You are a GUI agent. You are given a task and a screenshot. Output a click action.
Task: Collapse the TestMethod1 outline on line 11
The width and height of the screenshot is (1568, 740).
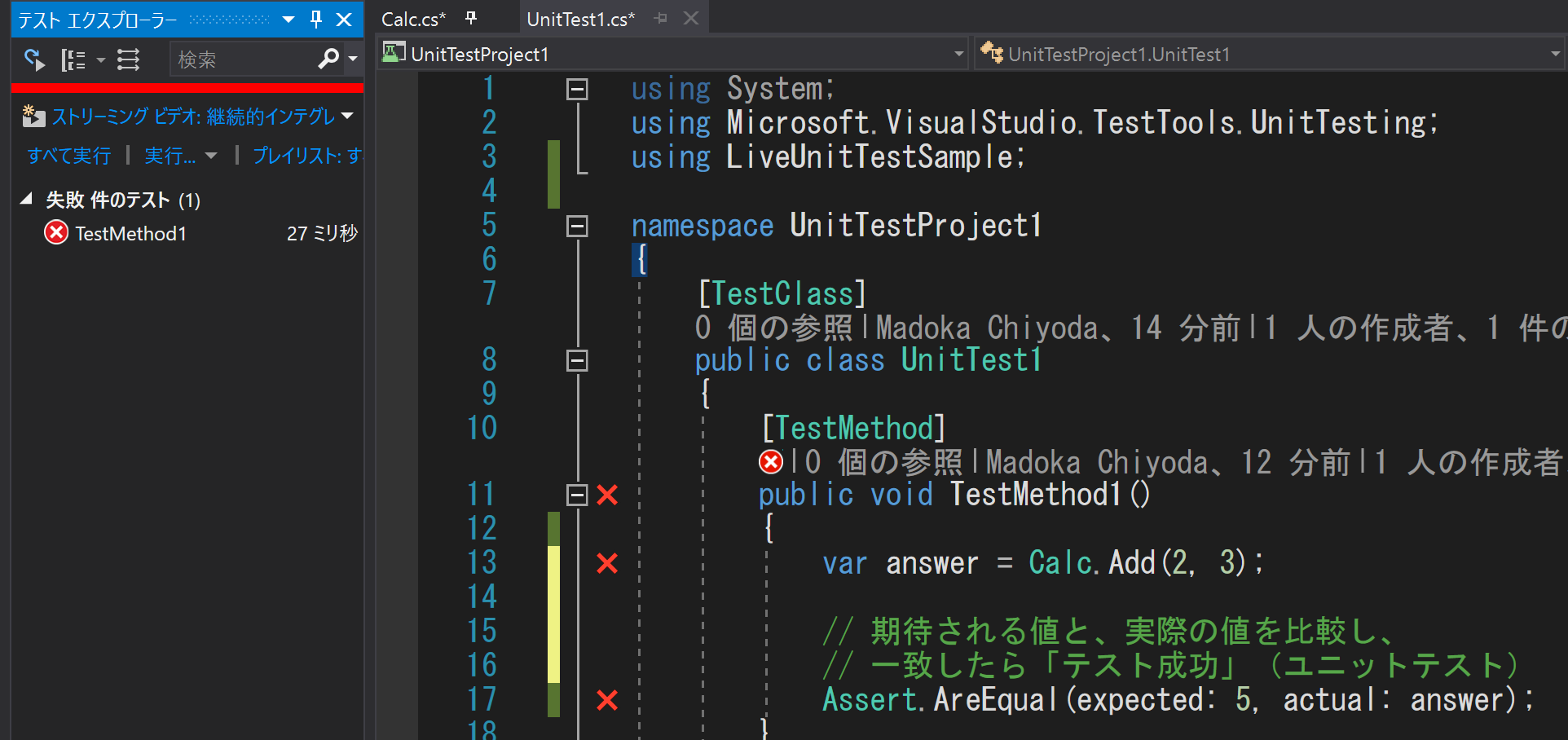[x=577, y=495]
